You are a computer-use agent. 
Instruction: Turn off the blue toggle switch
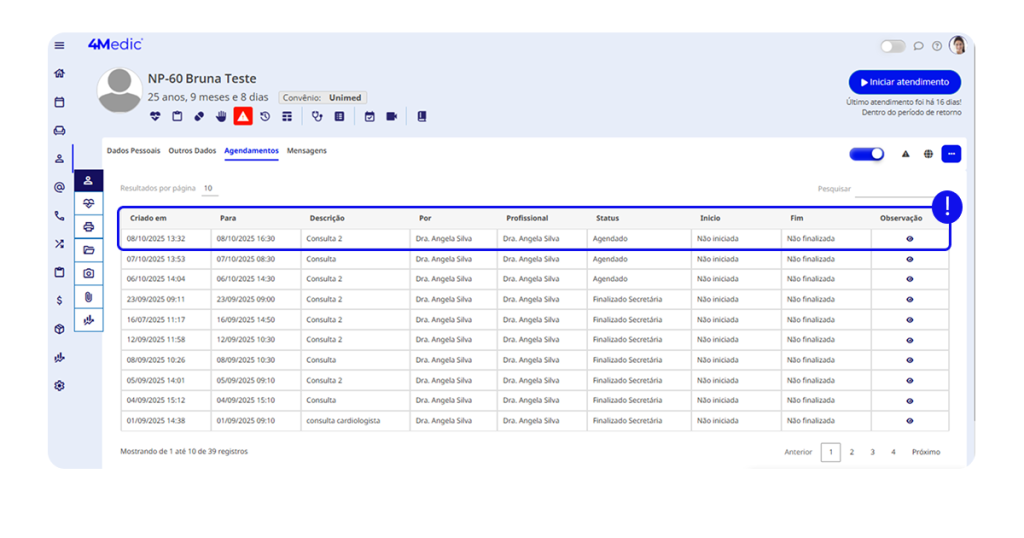click(x=866, y=154)
